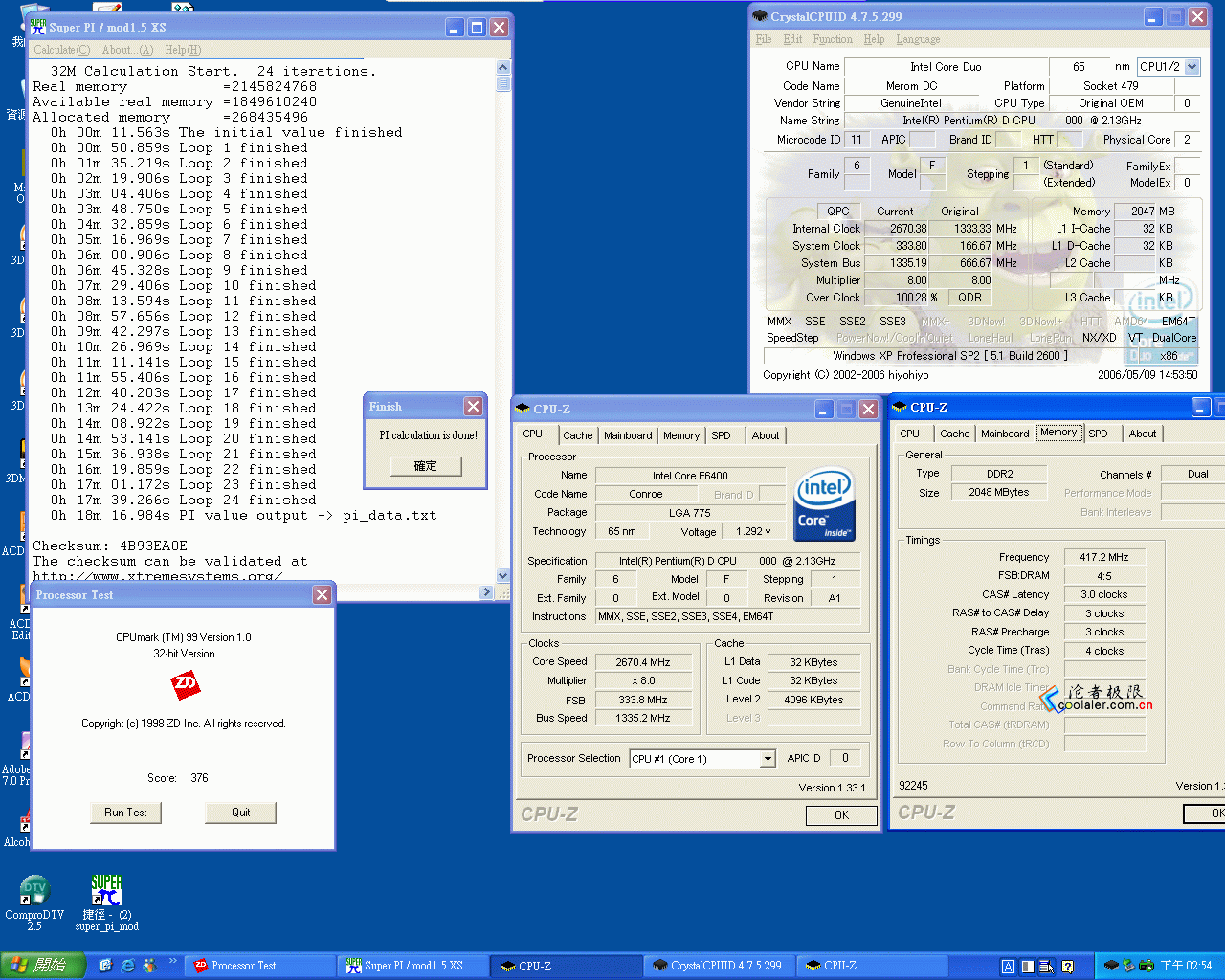This screenshot has width=1225, height=980.
Task: Click the CrystalCPUID title bar chip icon
Action: tap(760, 16)
